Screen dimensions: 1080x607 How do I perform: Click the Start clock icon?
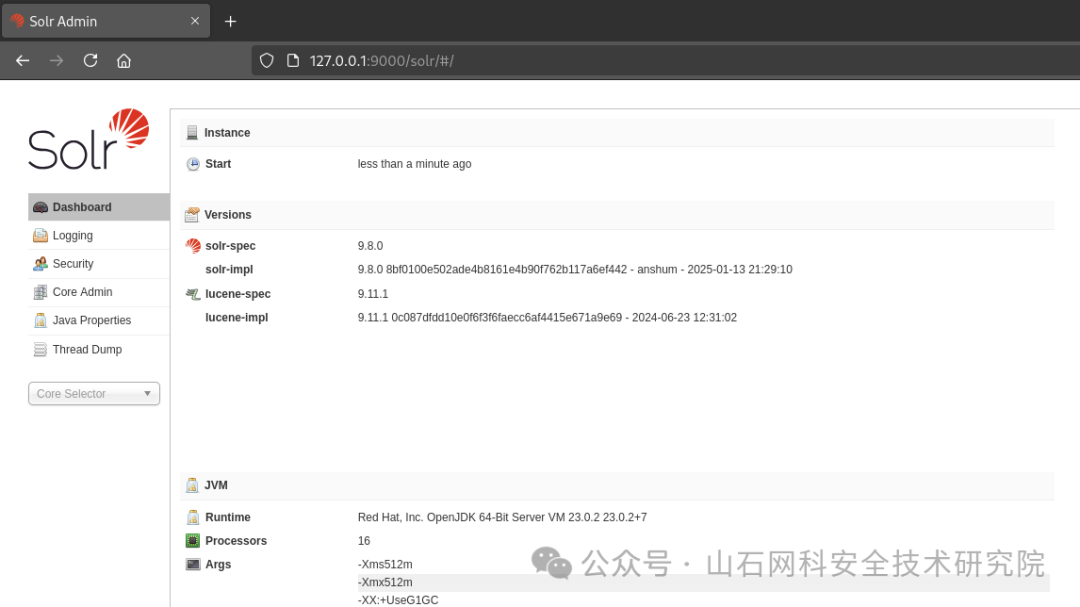point(193,164)
